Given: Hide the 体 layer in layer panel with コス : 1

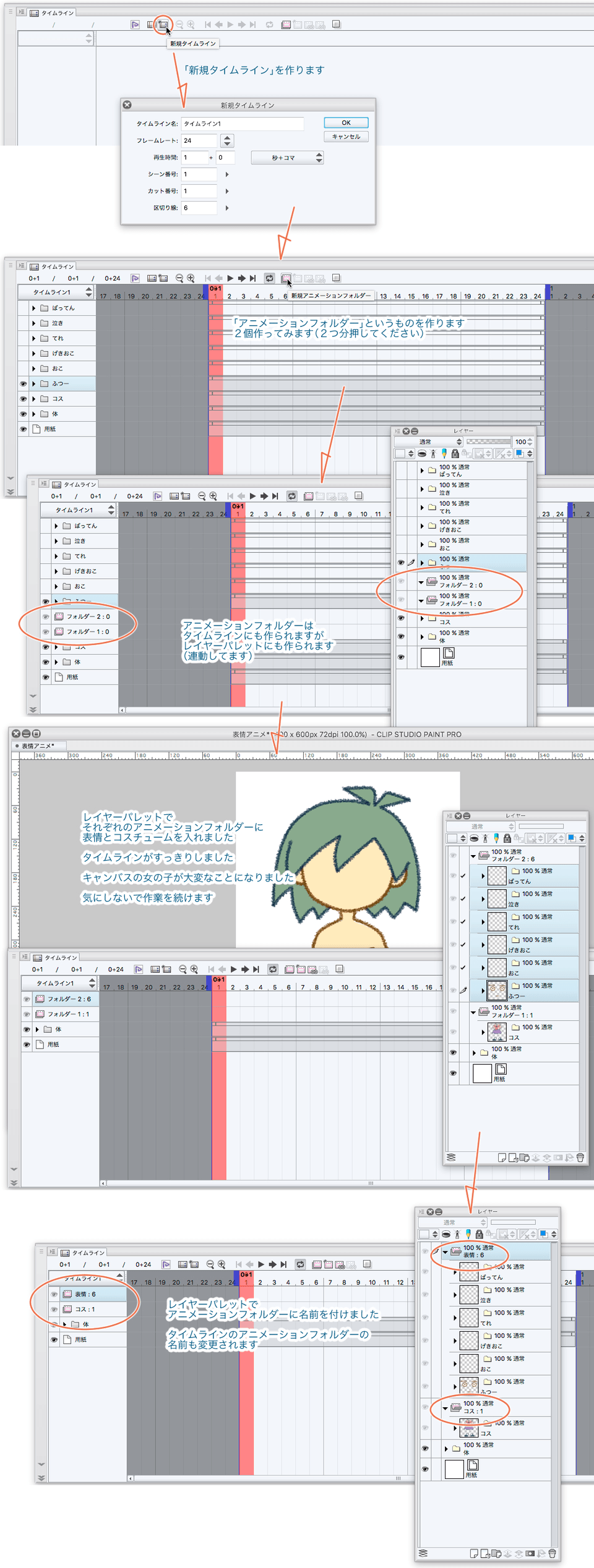Looking at the screenshot, I should (x=425, y=1448).
